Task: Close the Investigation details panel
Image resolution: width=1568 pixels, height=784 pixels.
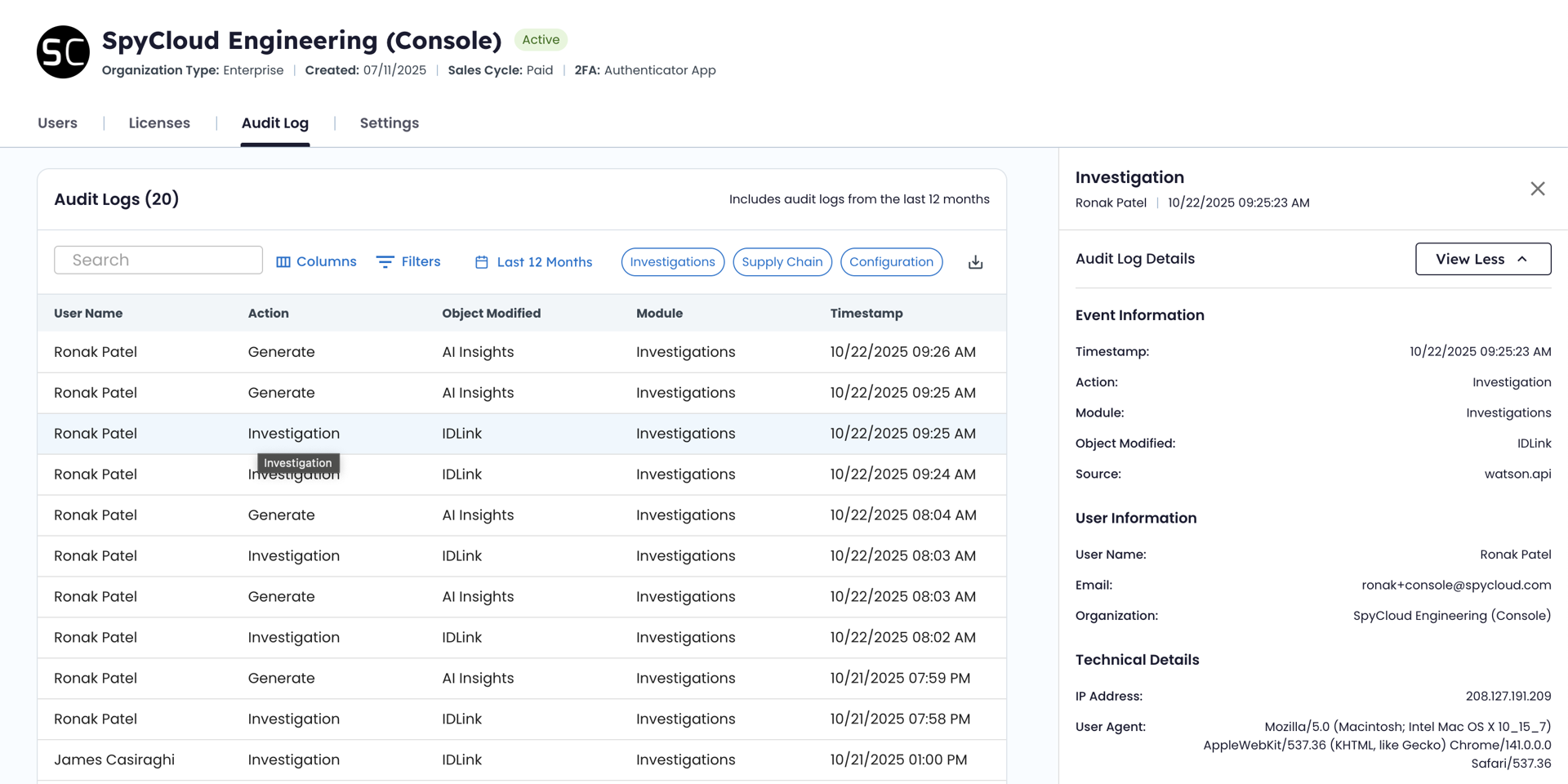Action: click(x=1537, y=189)
